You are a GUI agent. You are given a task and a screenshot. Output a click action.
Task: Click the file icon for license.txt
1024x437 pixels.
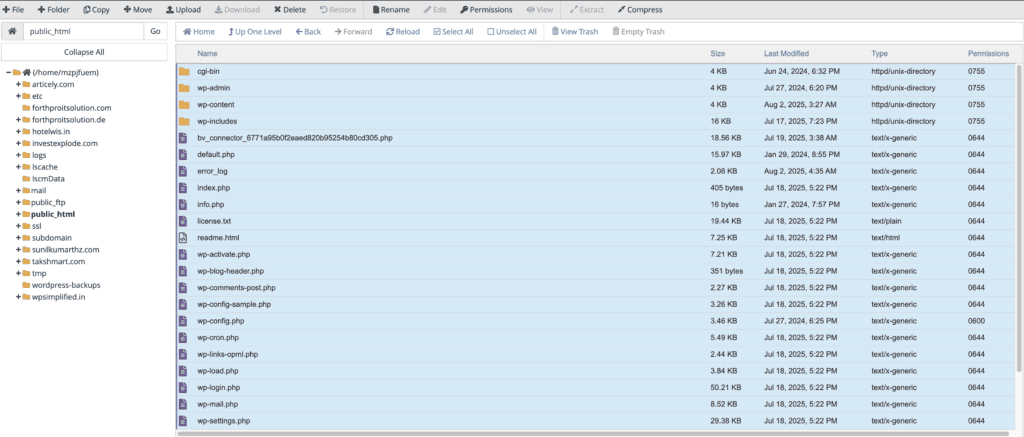click(183, 221)
